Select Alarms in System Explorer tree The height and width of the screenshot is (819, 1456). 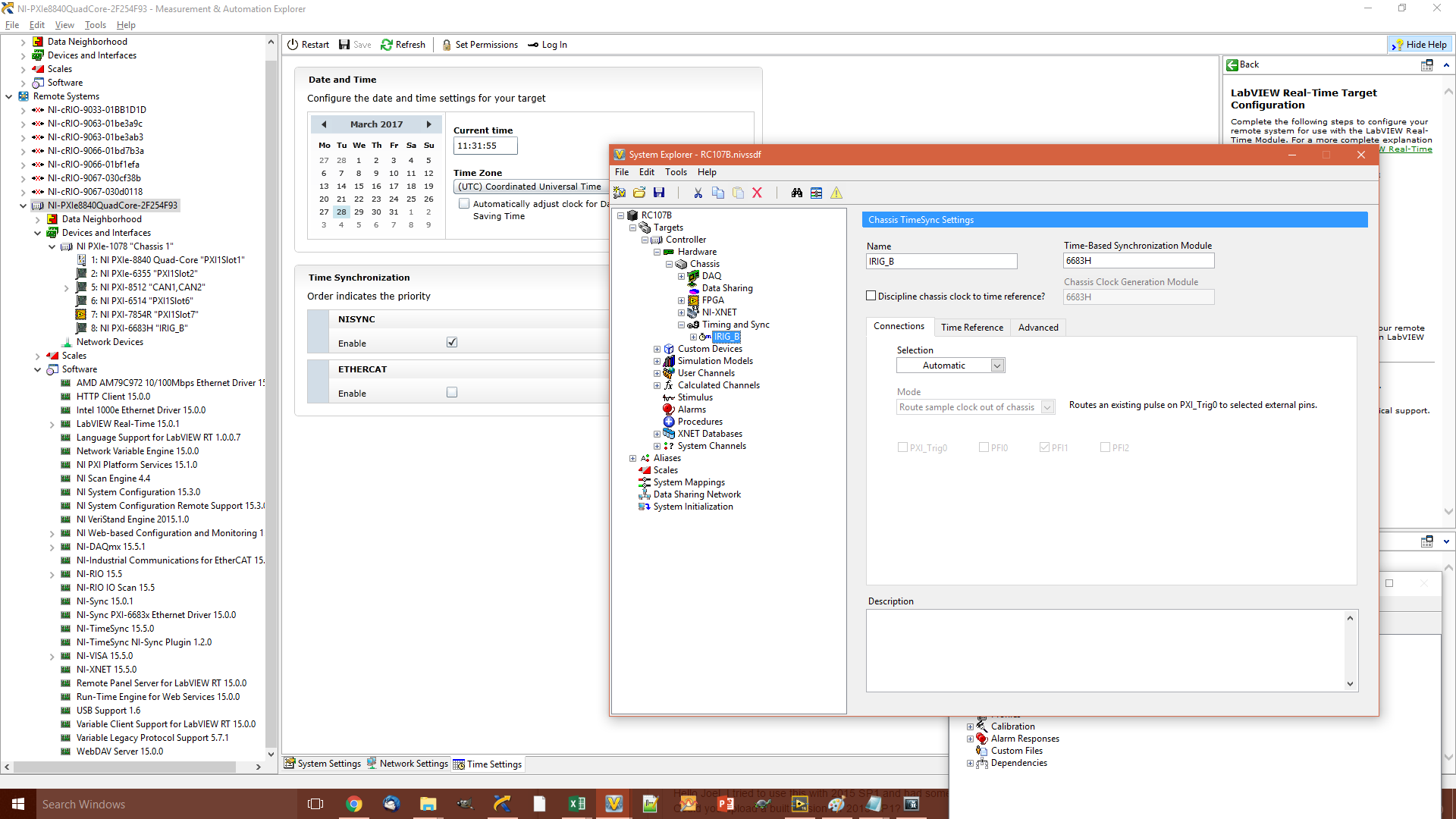click(x=692, y=409)
